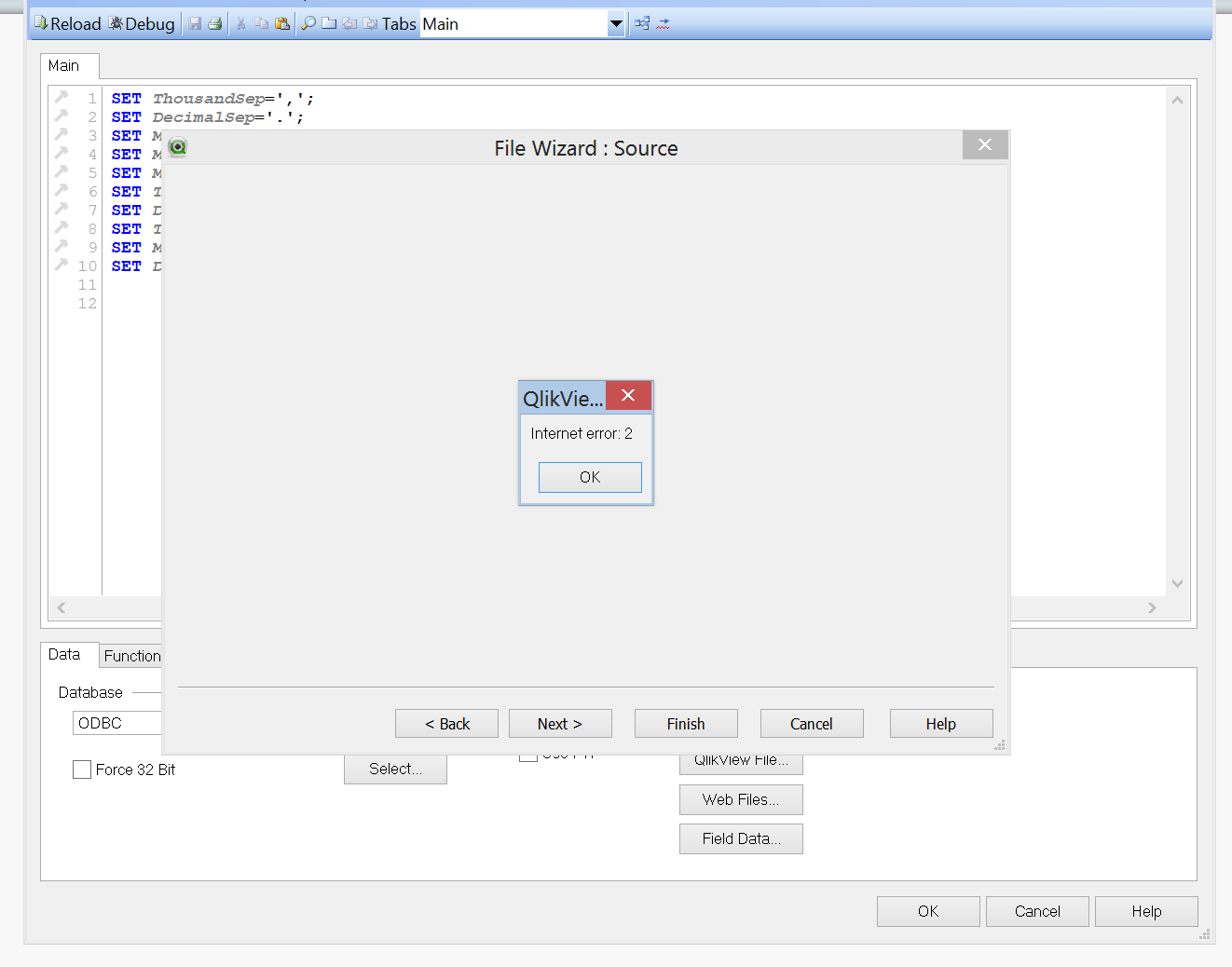This screenshot has width=1232, height=967.
Task: Click Cancel in the Edit Script dialog
Action: (1037, 911)
